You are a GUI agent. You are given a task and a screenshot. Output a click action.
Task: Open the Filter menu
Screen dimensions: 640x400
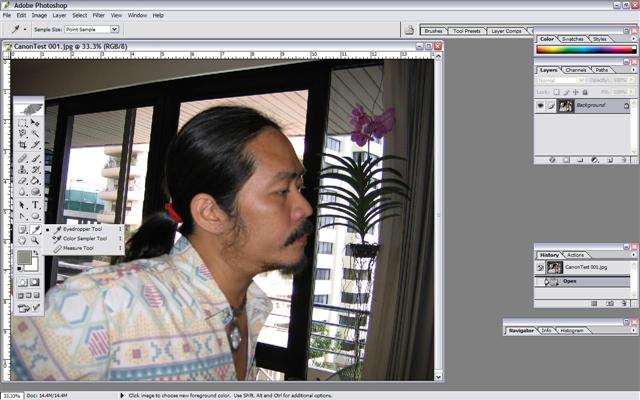pyautogui.click(x=98, y=15)
